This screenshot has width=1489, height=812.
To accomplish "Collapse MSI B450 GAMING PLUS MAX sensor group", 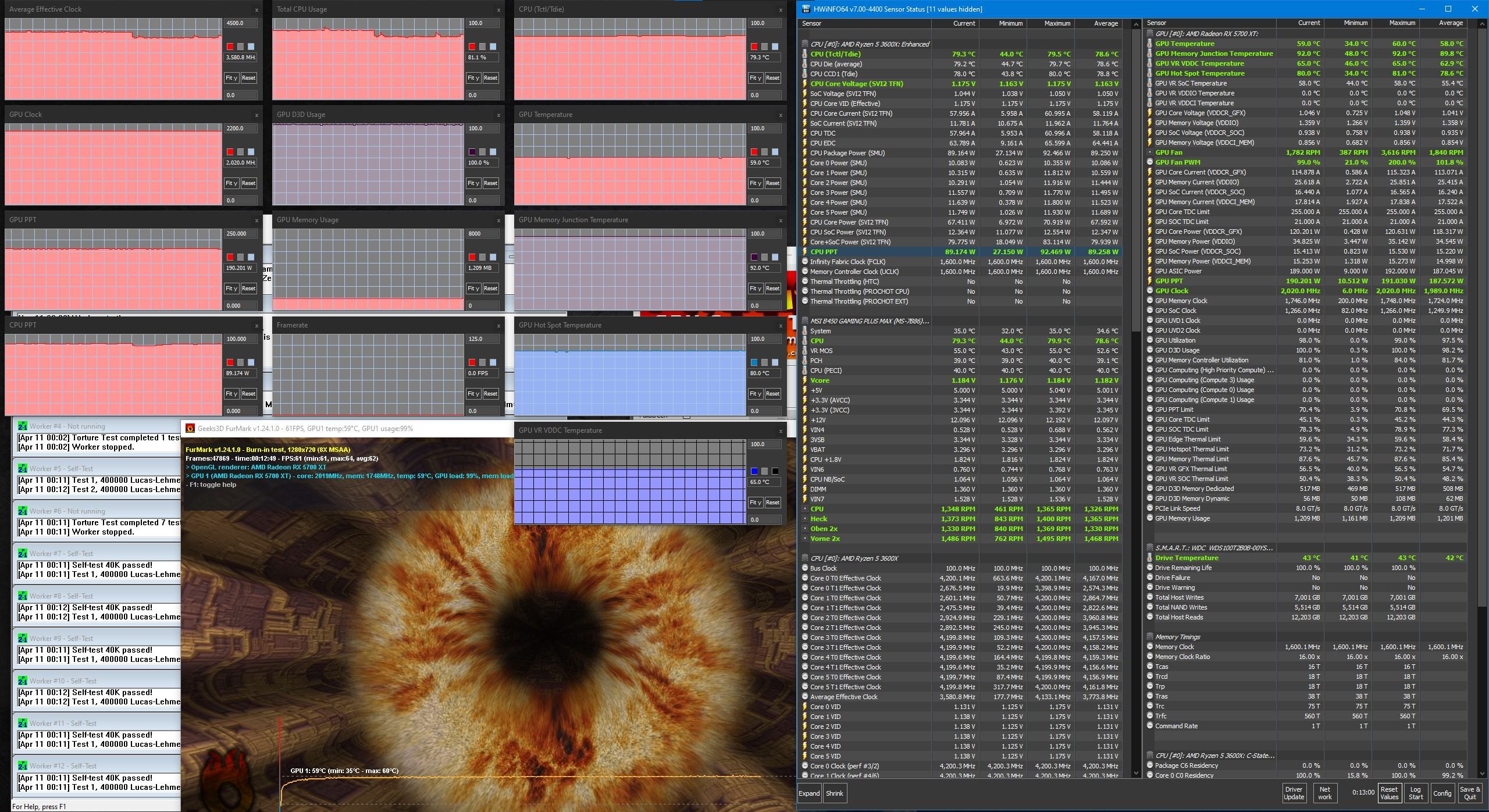I will pos(805,321).
